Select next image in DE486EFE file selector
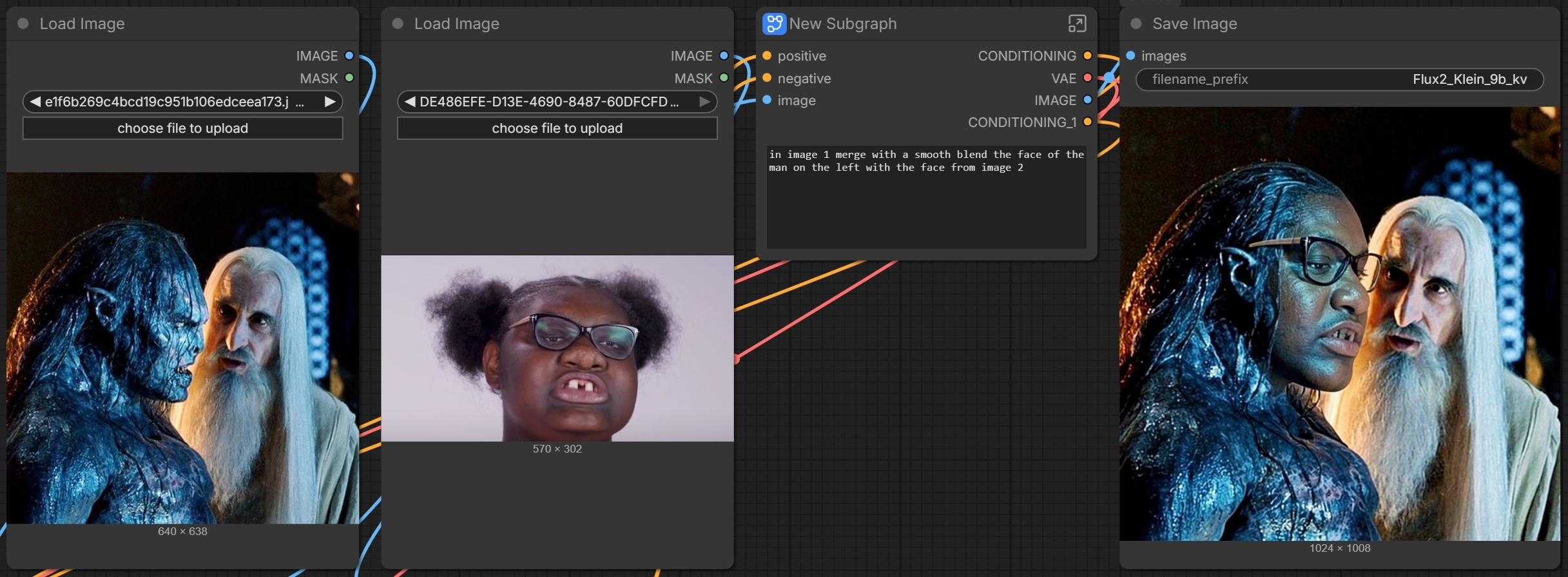The image size is (1568, 577). [704, 102]
